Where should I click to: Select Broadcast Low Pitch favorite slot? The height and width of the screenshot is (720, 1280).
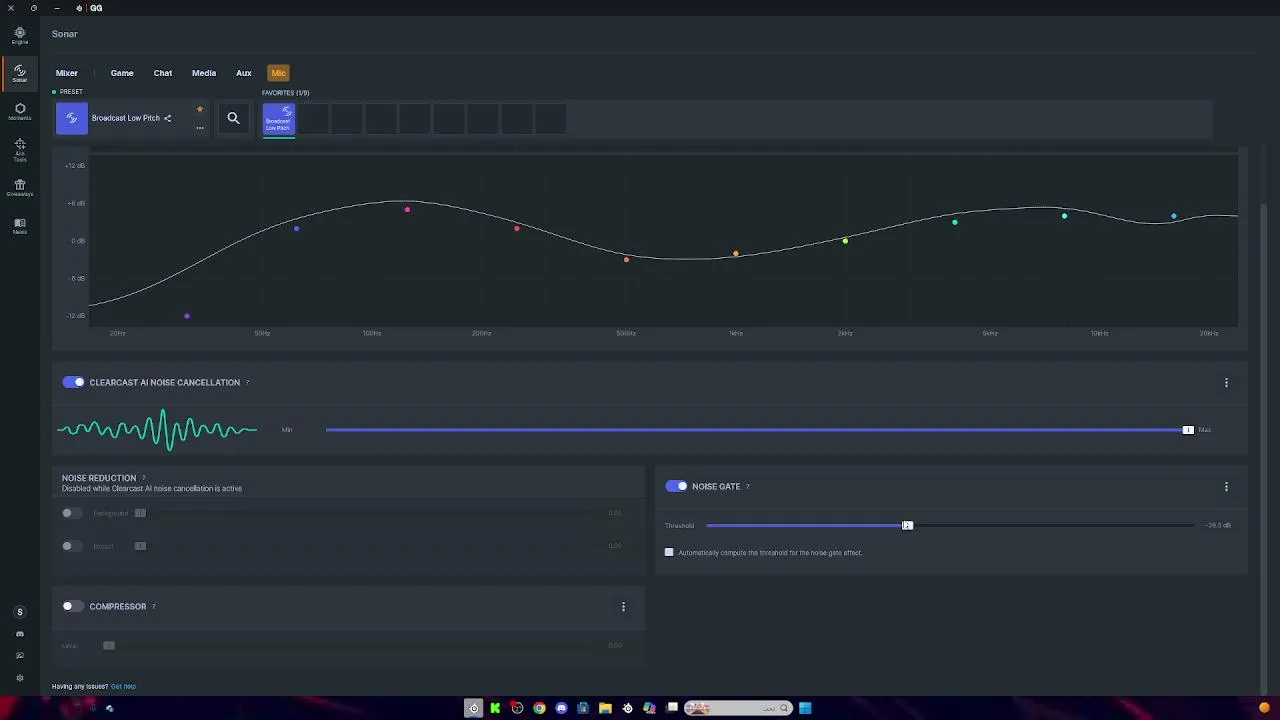pos(279,119)
